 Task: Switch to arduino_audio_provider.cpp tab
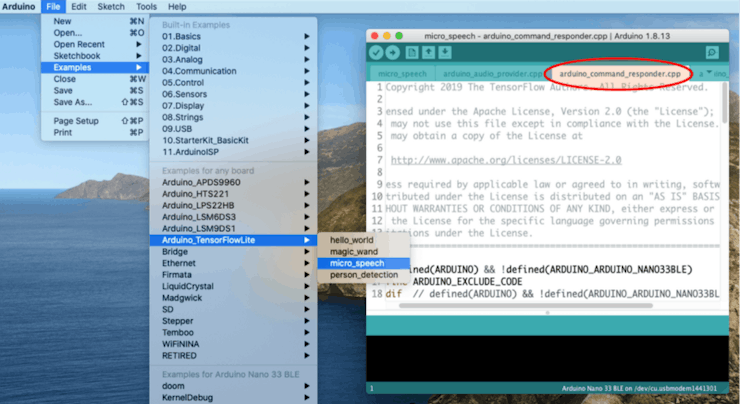point(492,74)
